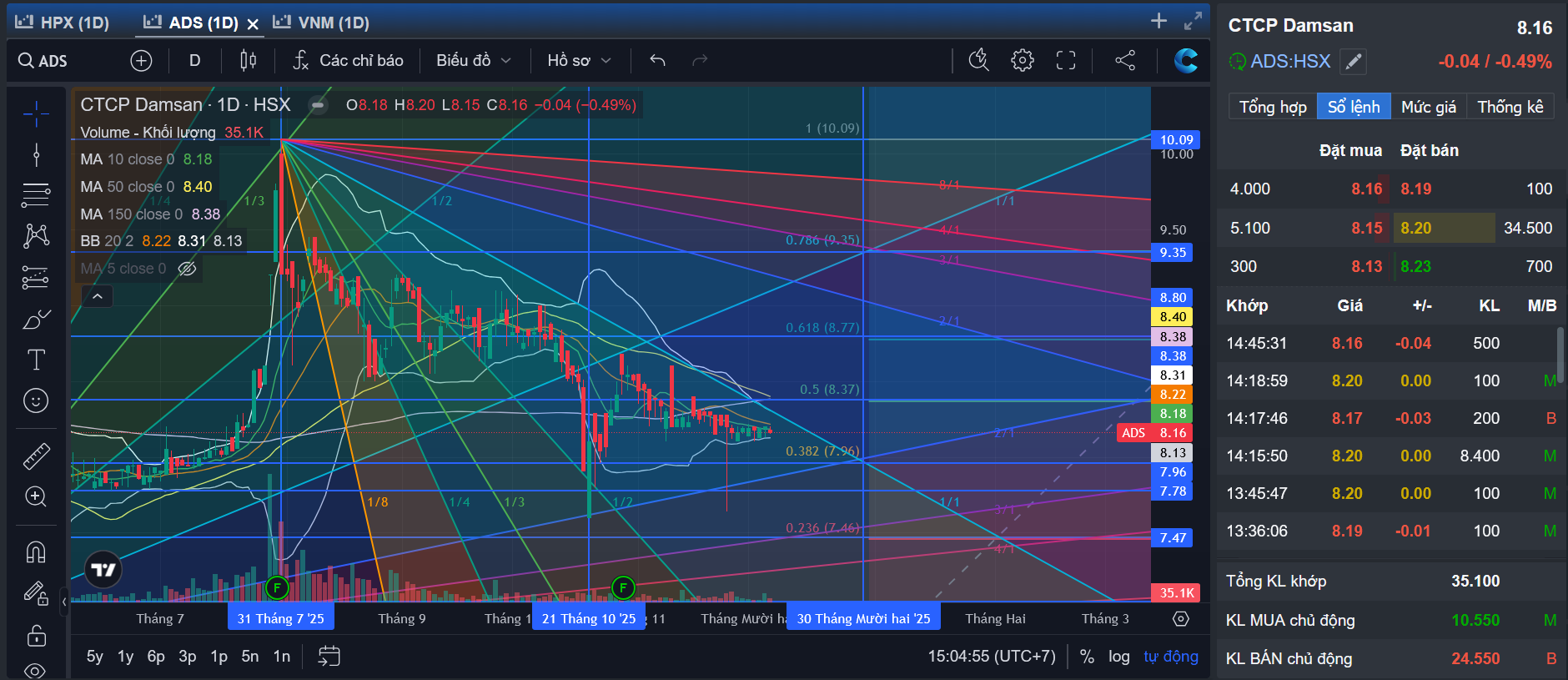This screenshot has height=680, width=1568.
Task: Change the D interval selector
Action: [x=194, y=60]
